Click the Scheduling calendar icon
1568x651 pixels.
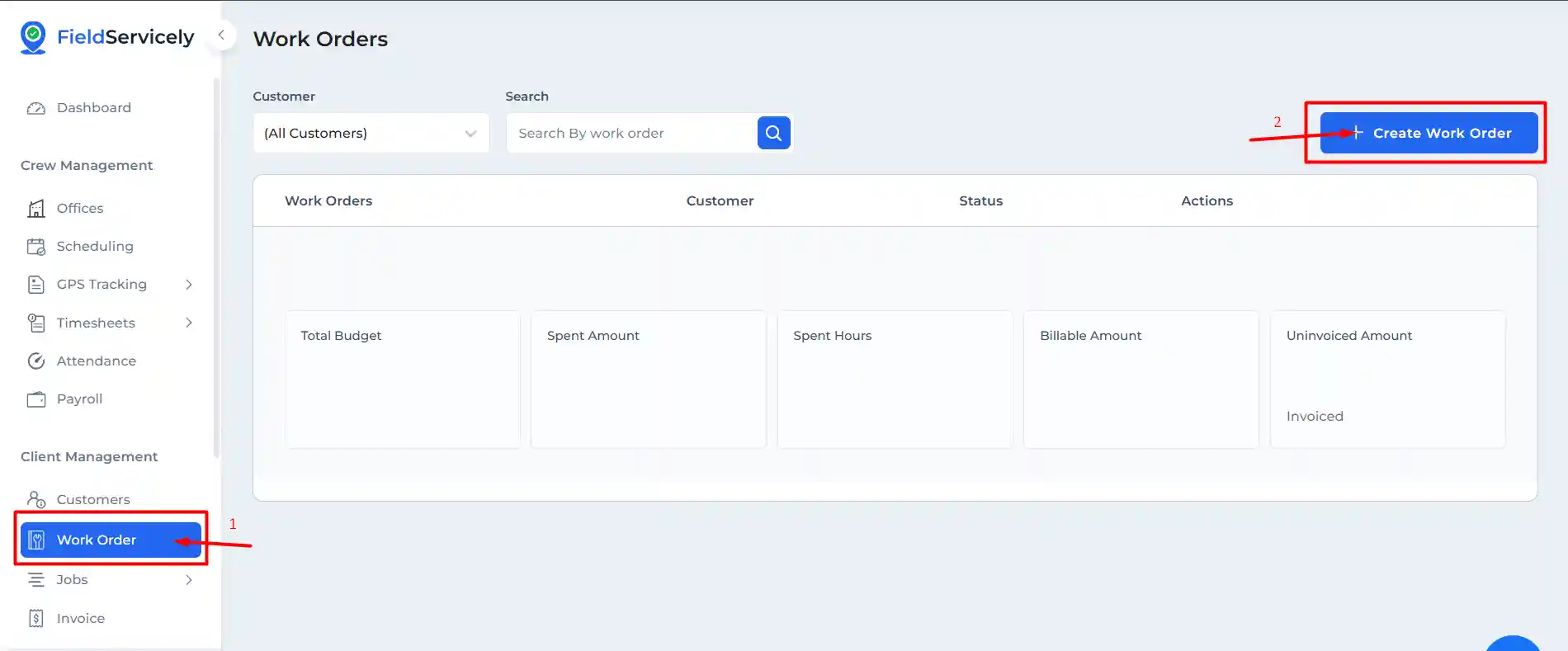pos(36,247)
